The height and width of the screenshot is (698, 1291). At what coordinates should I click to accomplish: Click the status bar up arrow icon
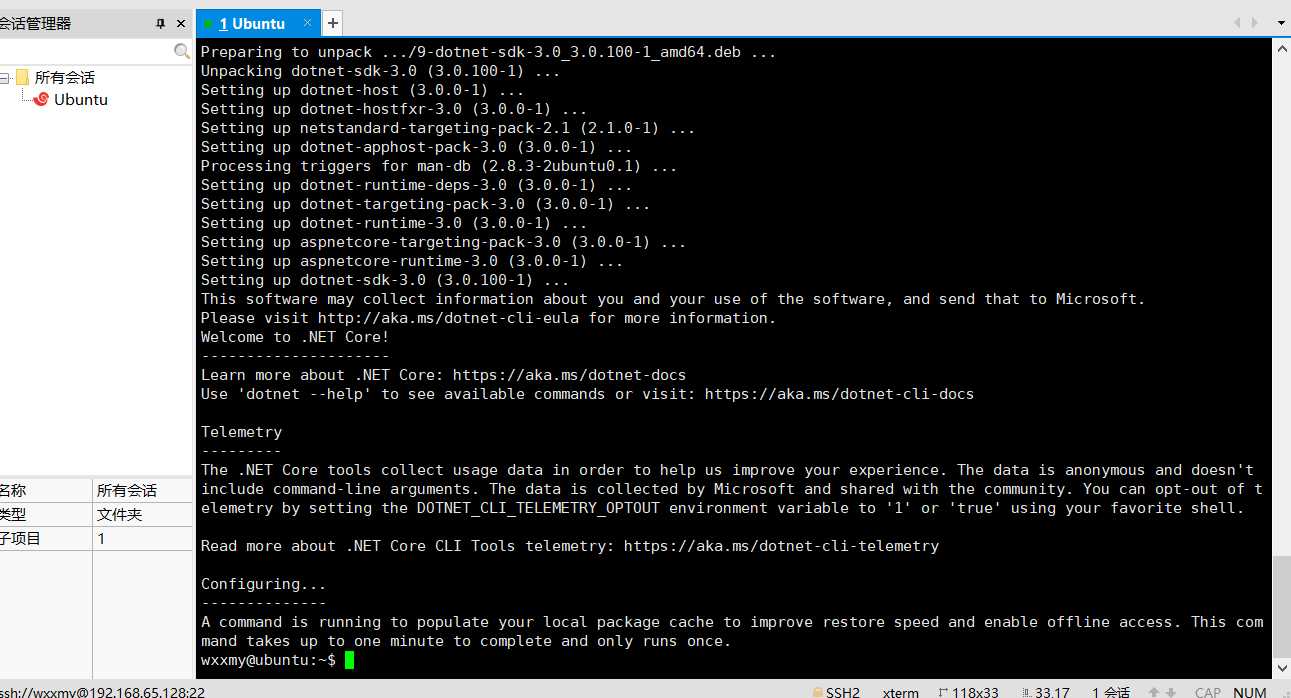tap(1155, 692)
